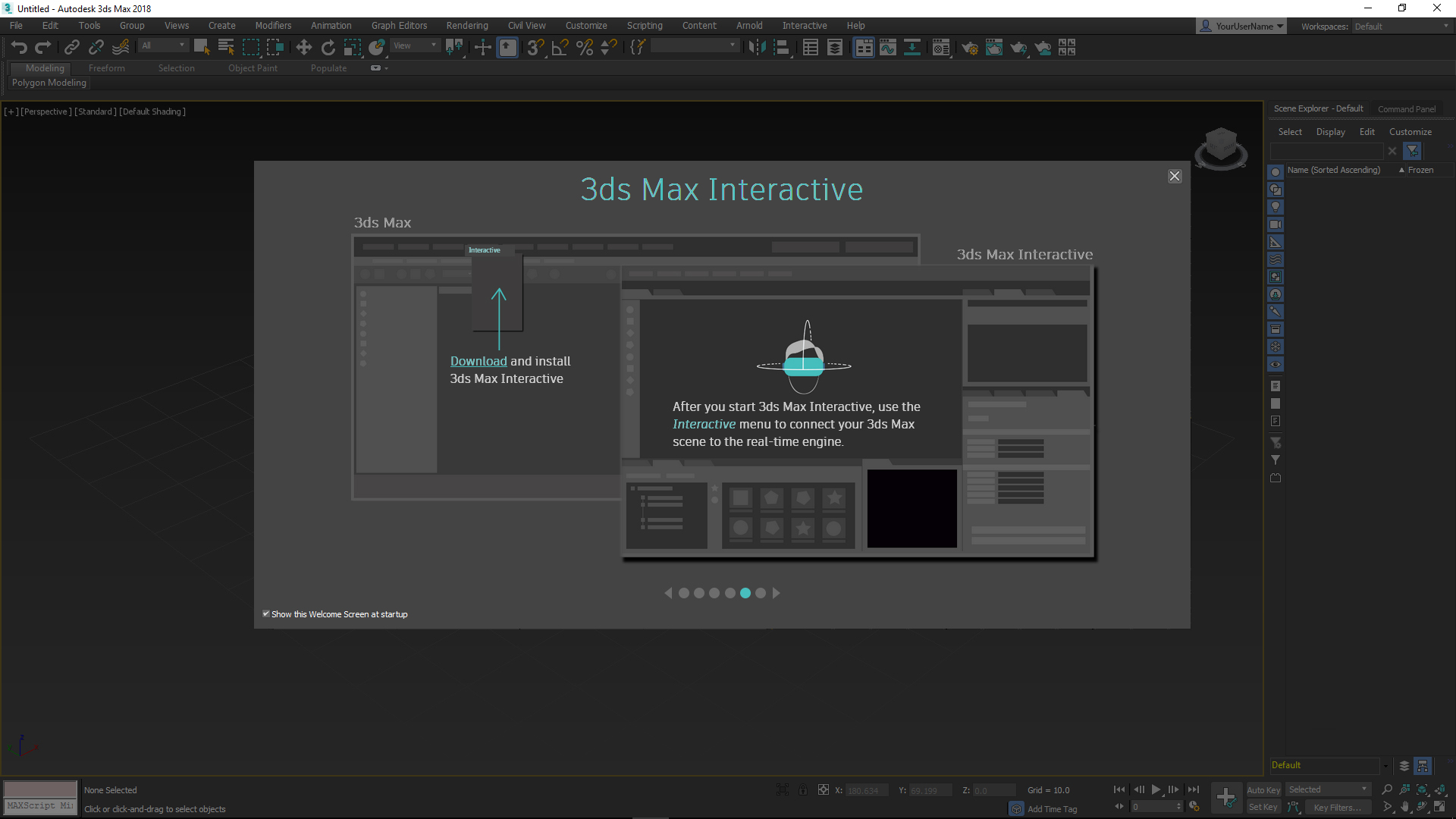1456x819 pixels.
Task: Click the Select Object icon
Action: (x=200, y=47)
